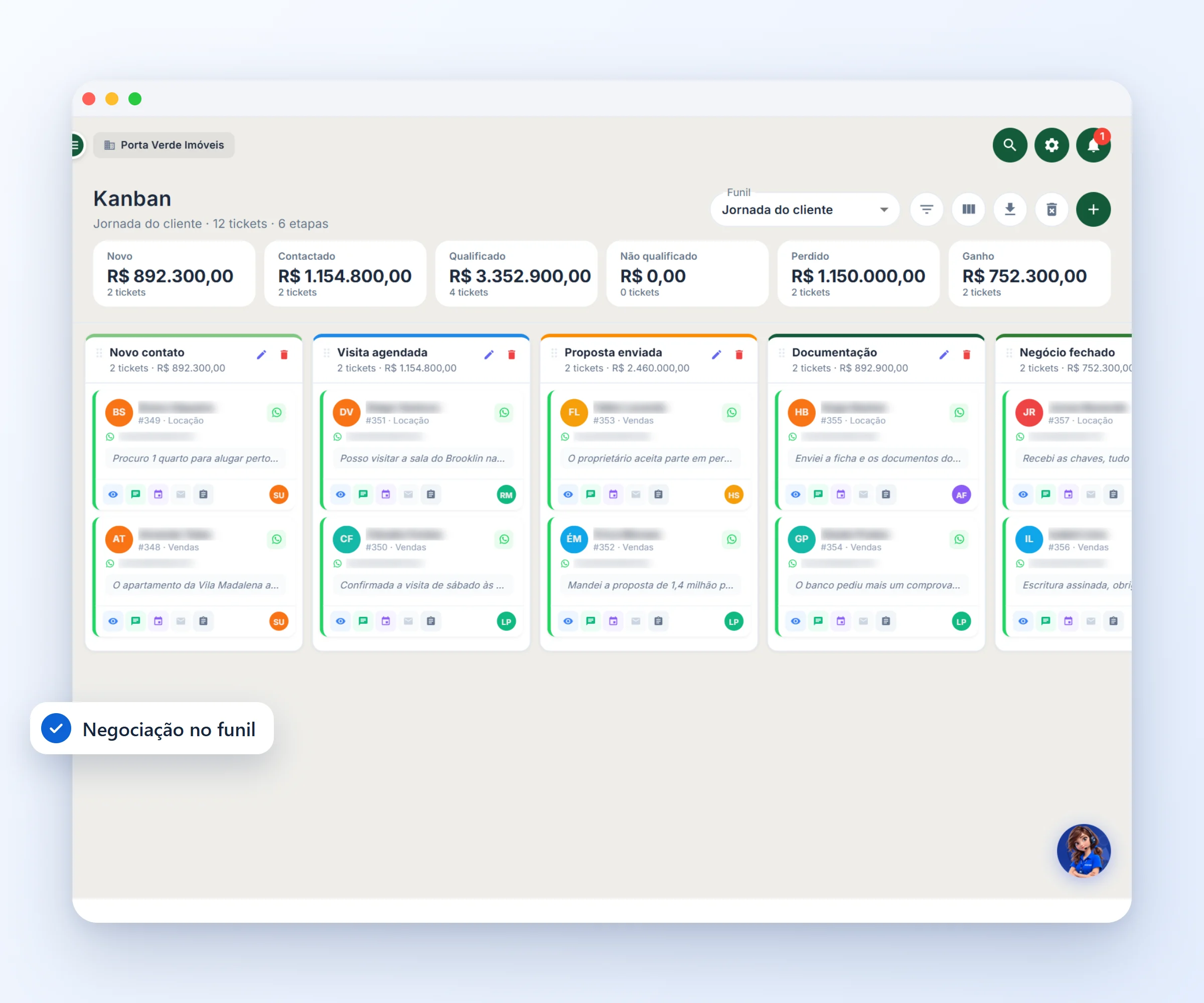Open the notifications bell

1093,145
